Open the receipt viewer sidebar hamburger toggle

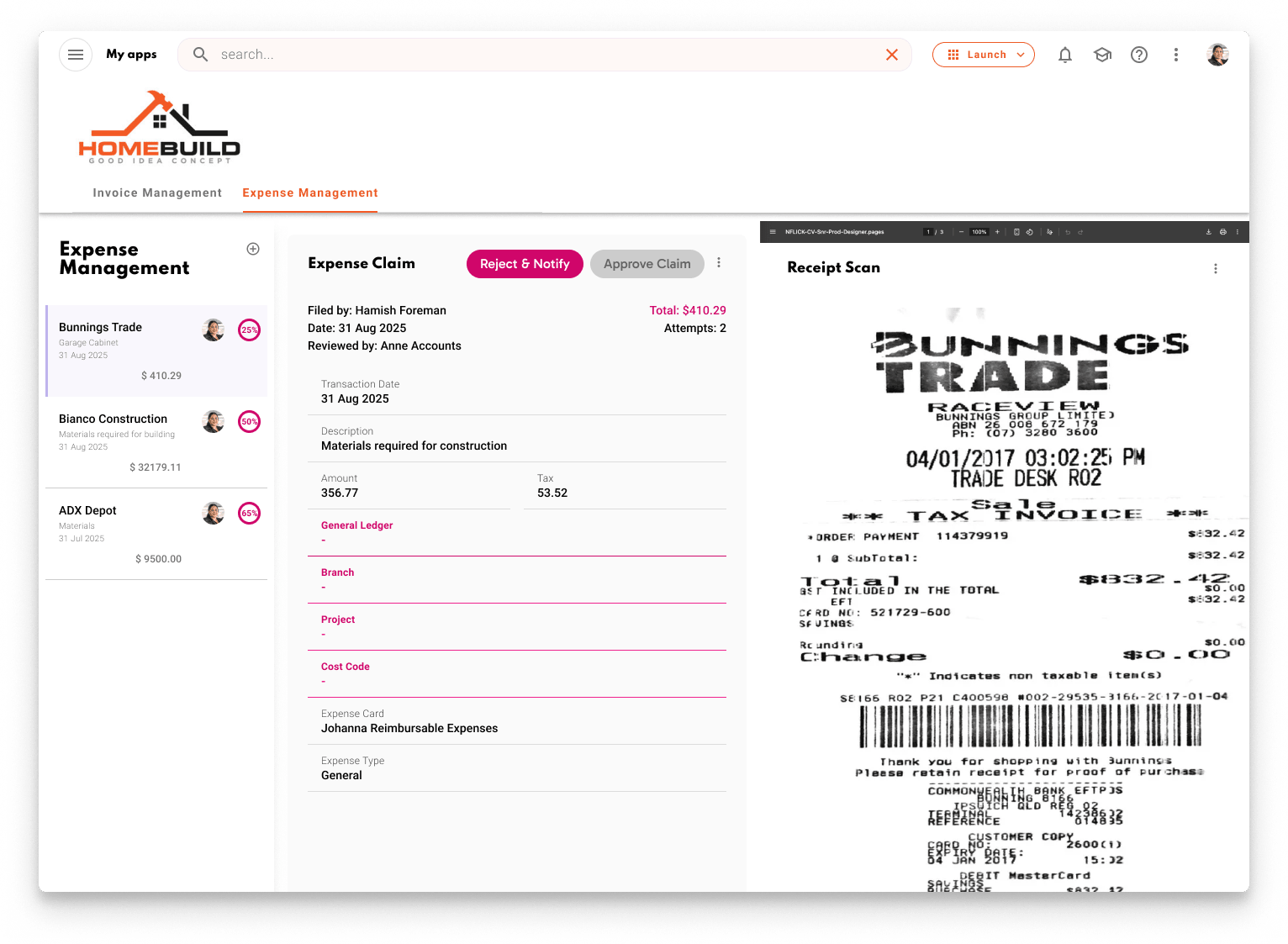click(x=772, y=232)
